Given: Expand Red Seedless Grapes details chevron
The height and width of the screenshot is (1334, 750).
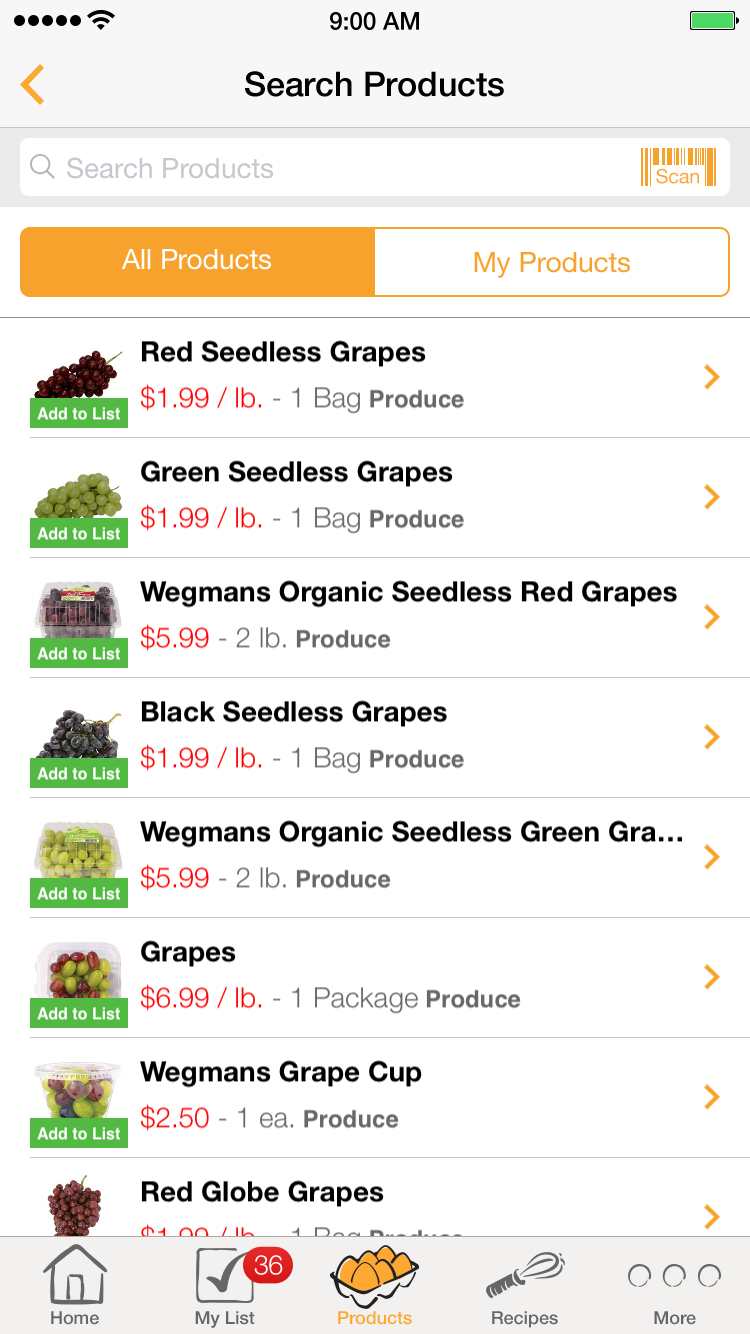Looking at the screenshot, I should 712,377.
